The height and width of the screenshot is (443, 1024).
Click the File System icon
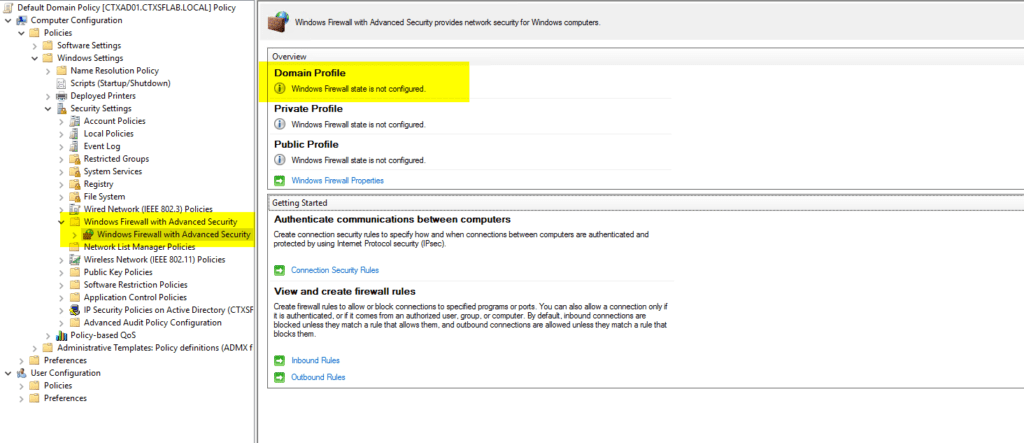coord(74,197)
